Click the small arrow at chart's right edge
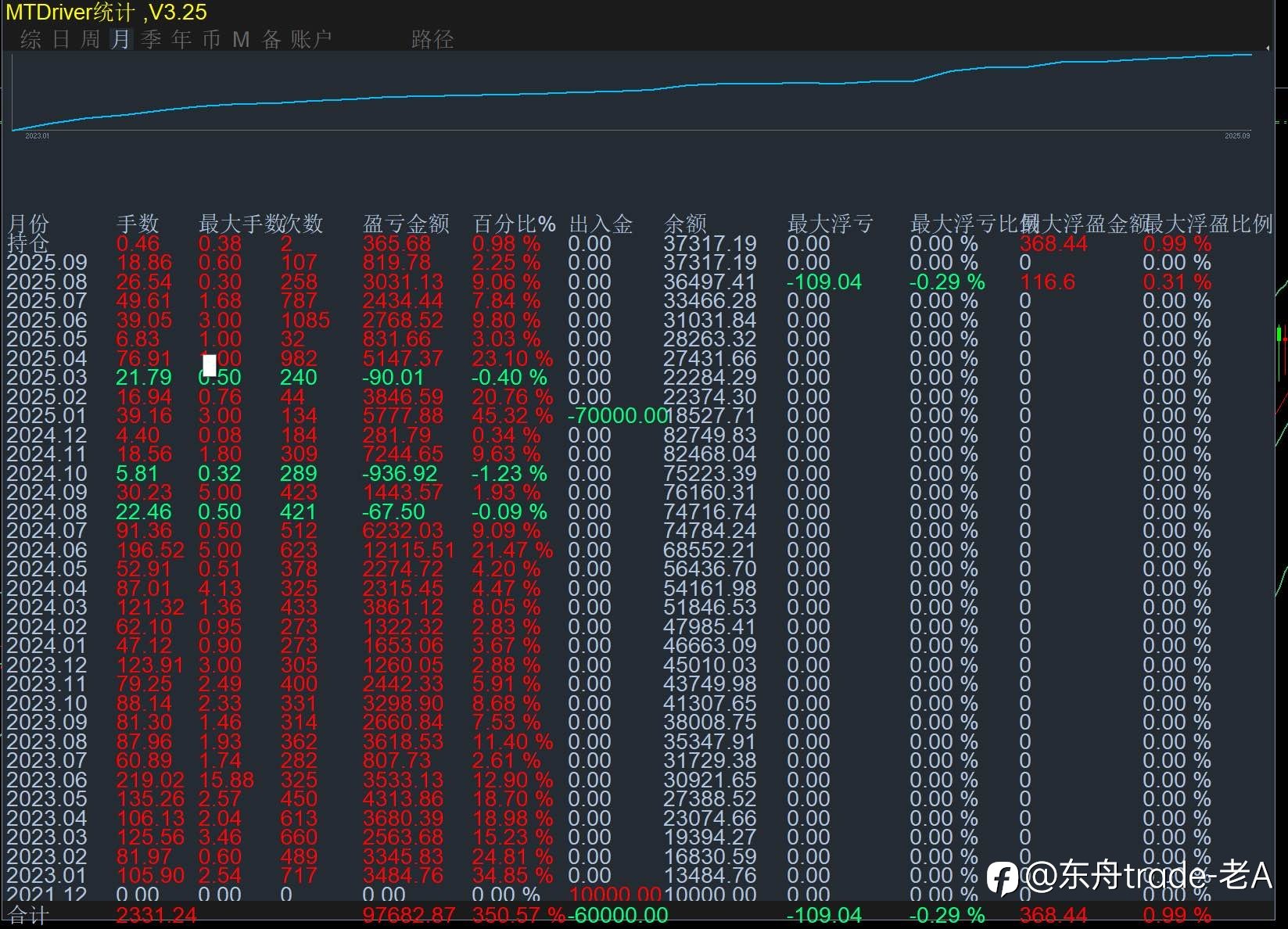Viewport: 1288px width, 929px height. (x=1268, y=48)
